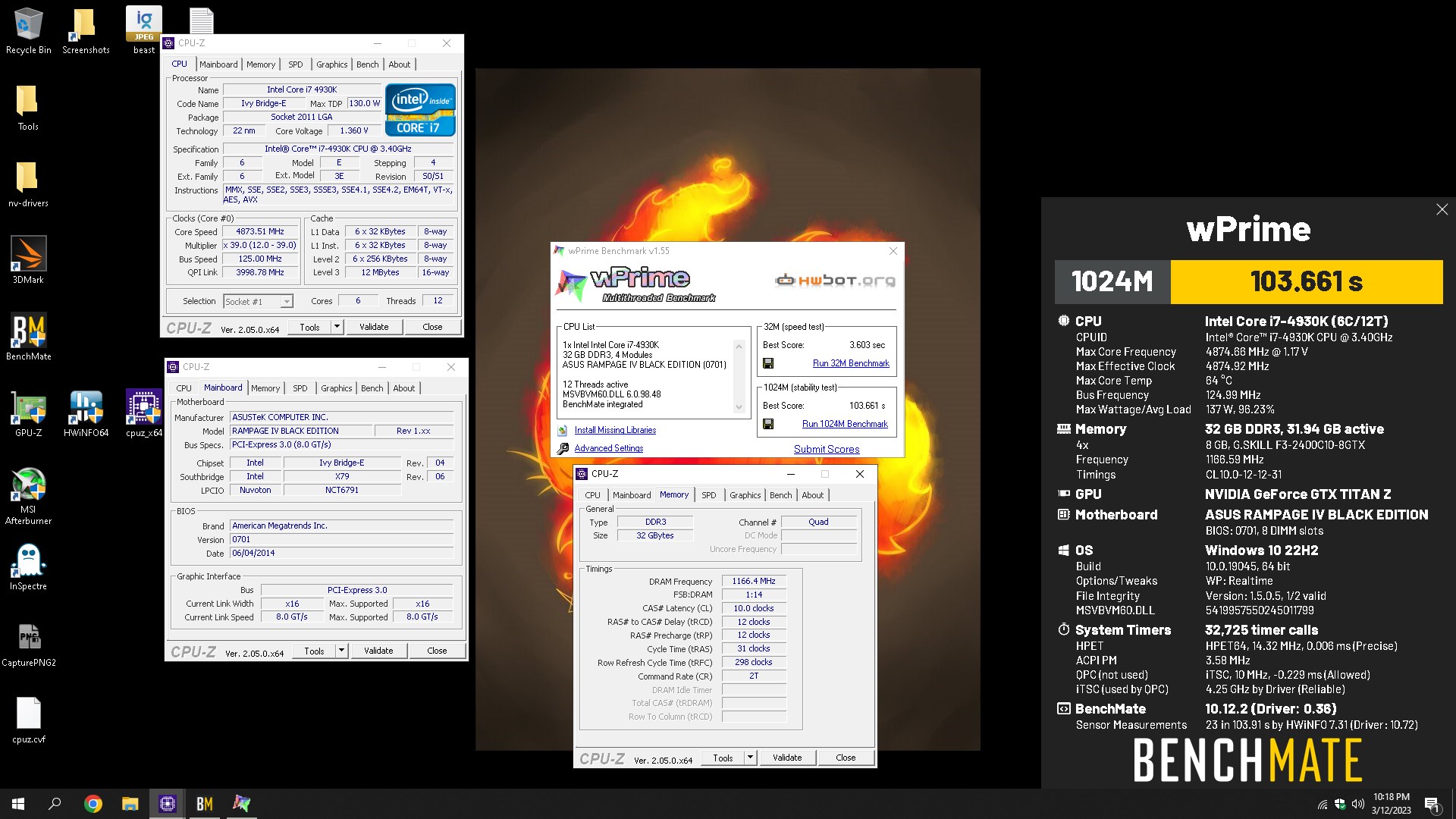Click the 103.661 s yellow result banner
The width and height of the screenshot is (1456, 819).
(x=1306, y=282)
